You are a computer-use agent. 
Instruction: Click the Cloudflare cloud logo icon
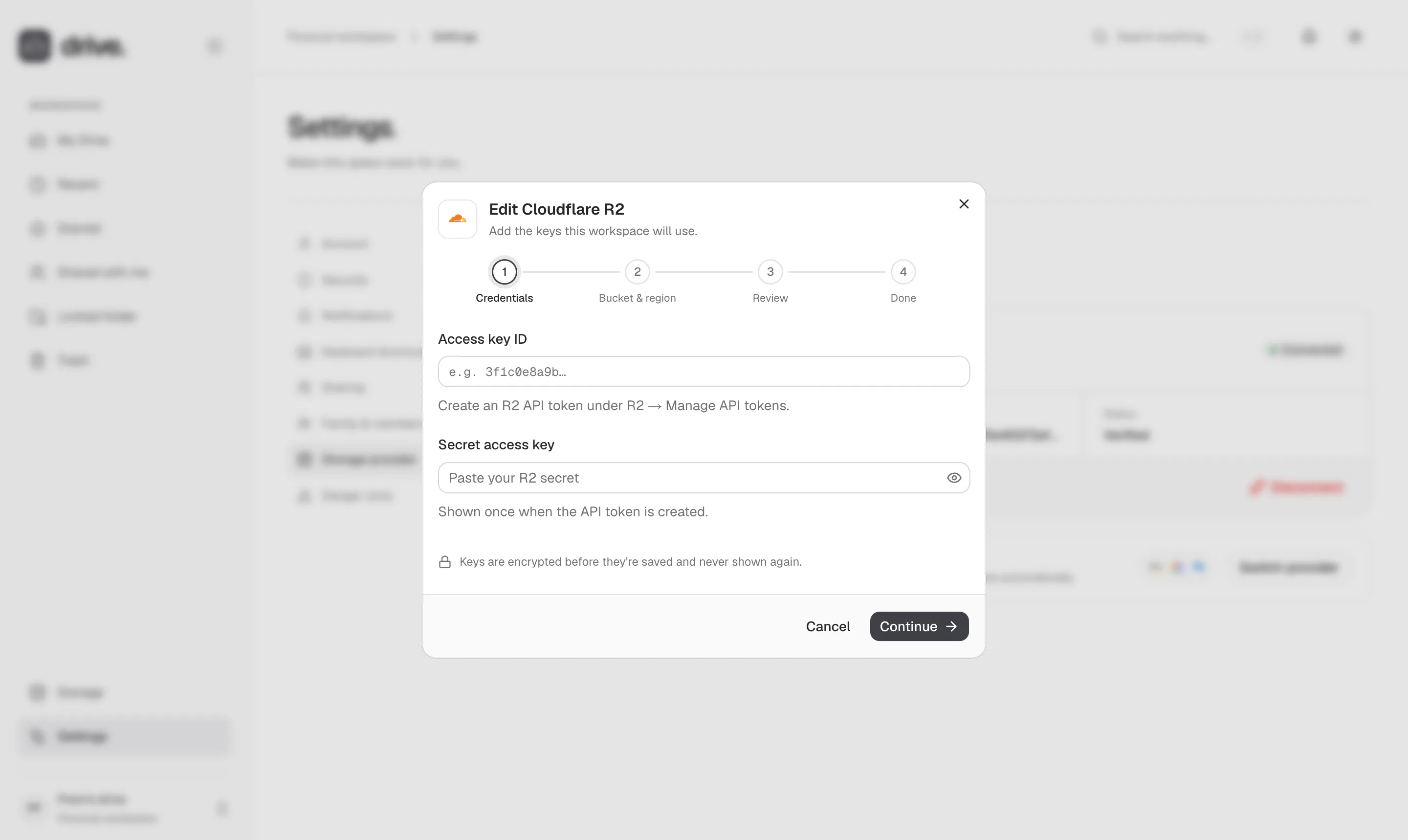tap(457, 219)
